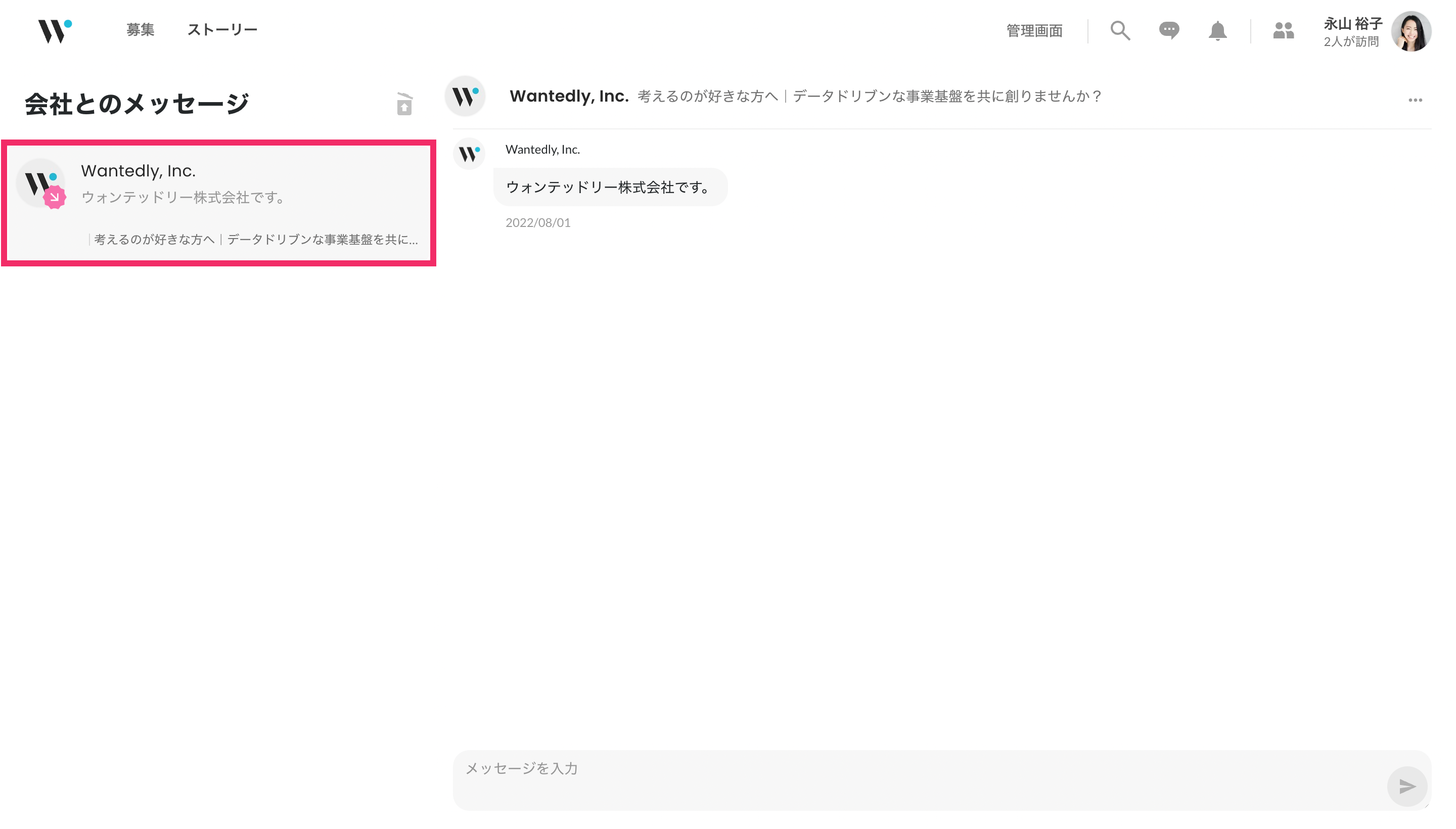The width and height of the screenshot is (1456, 829).
Task: Click the archive box icon
Action: click(404, 104)
